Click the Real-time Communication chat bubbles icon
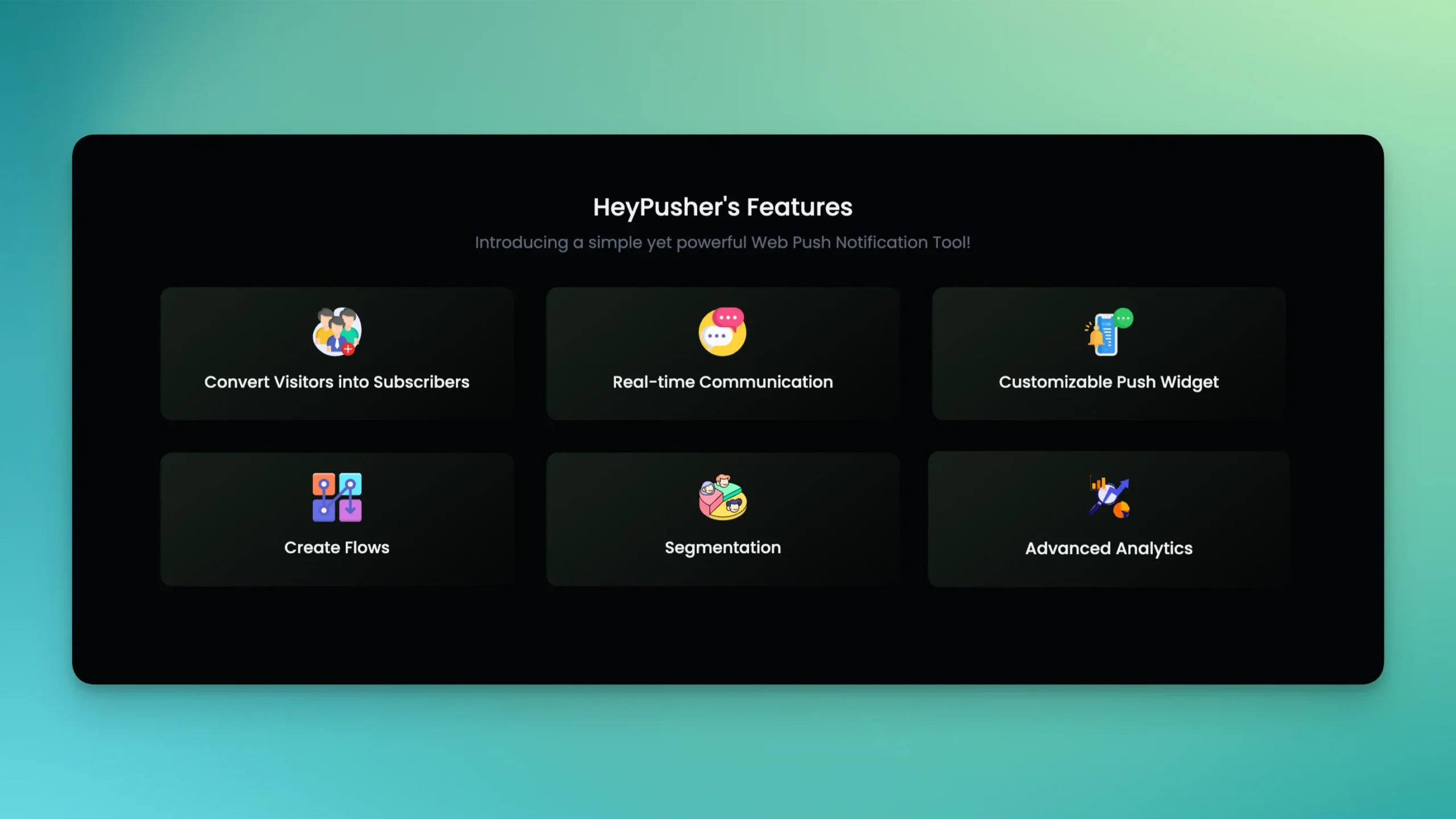The height and width of the screenshot is (819, 1456). point(722,333)
